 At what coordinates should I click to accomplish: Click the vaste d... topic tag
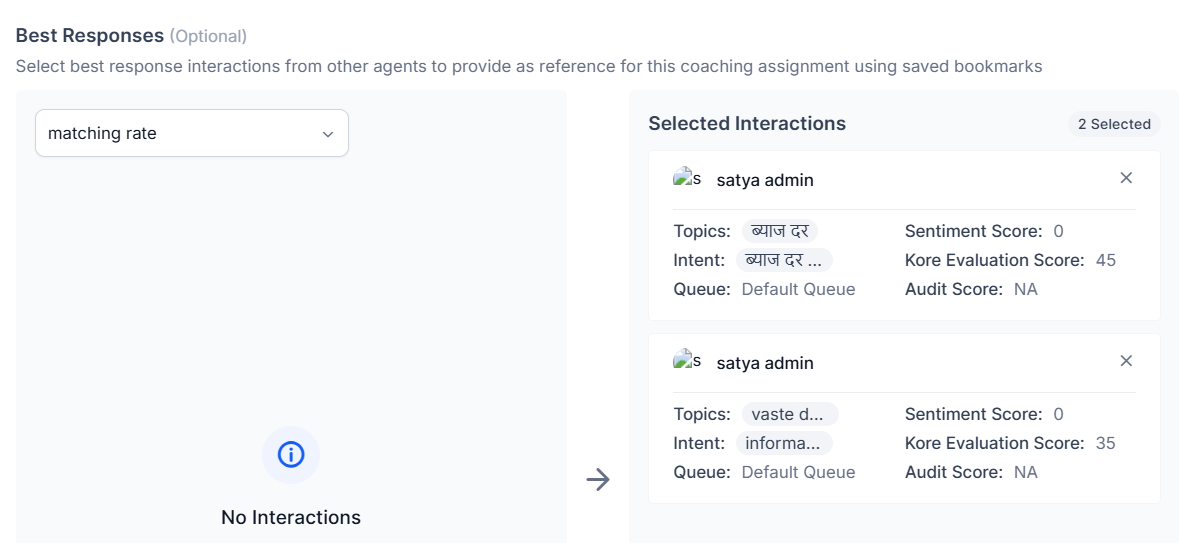(x=789, y=414)
